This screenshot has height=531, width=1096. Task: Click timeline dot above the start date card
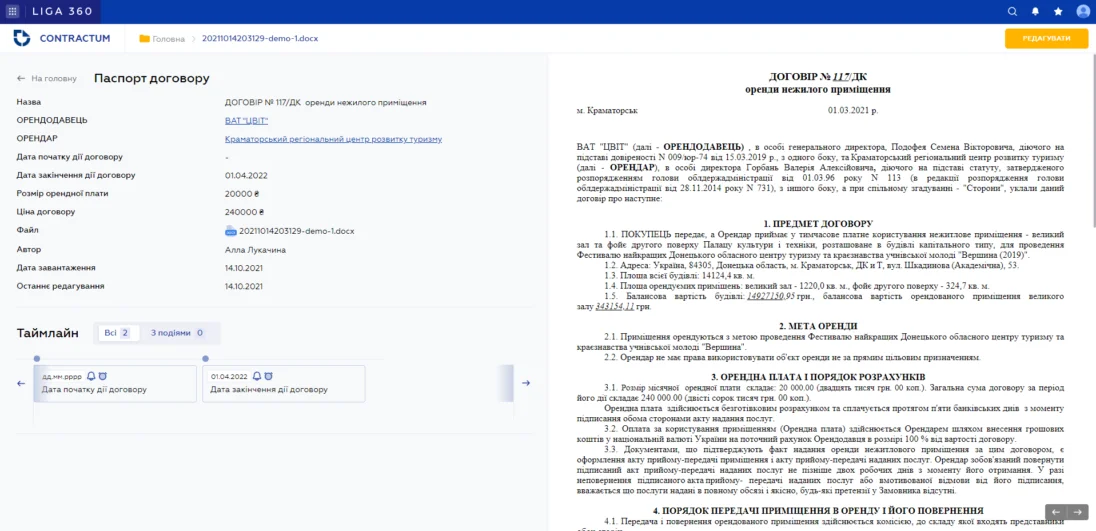37,358
